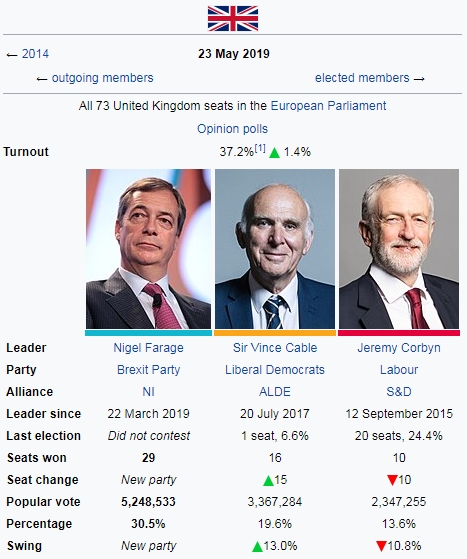Click the turnout reference footnote [1]

(260, 148)
